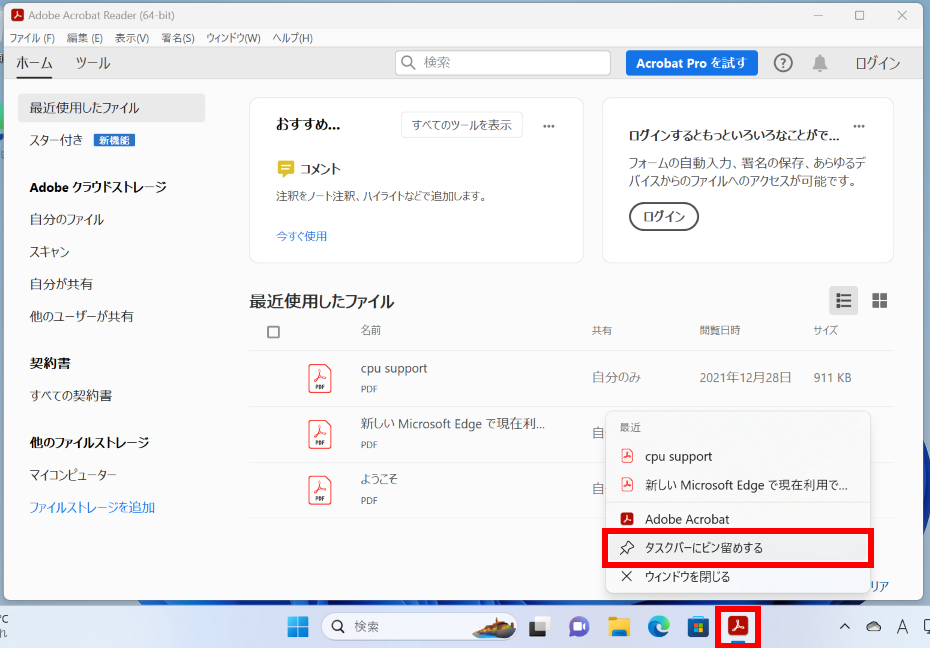The image size is (930, 648).
Task: Choose ウィンドウを閉じる in the jump list
Action: coord(737,576)
